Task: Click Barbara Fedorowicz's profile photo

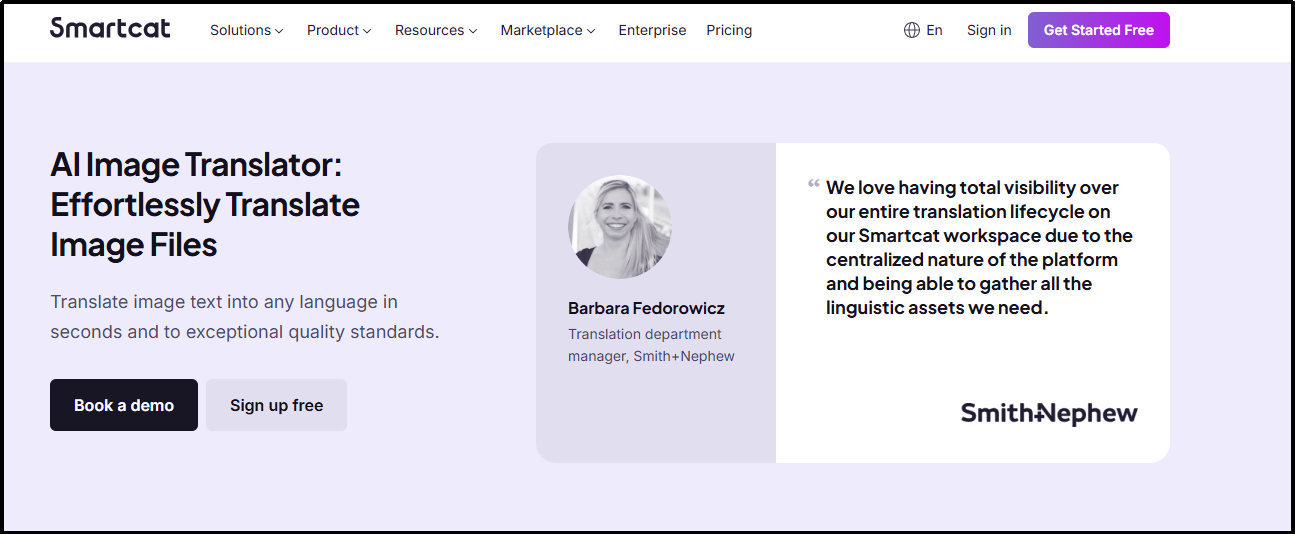Action: 619,227
